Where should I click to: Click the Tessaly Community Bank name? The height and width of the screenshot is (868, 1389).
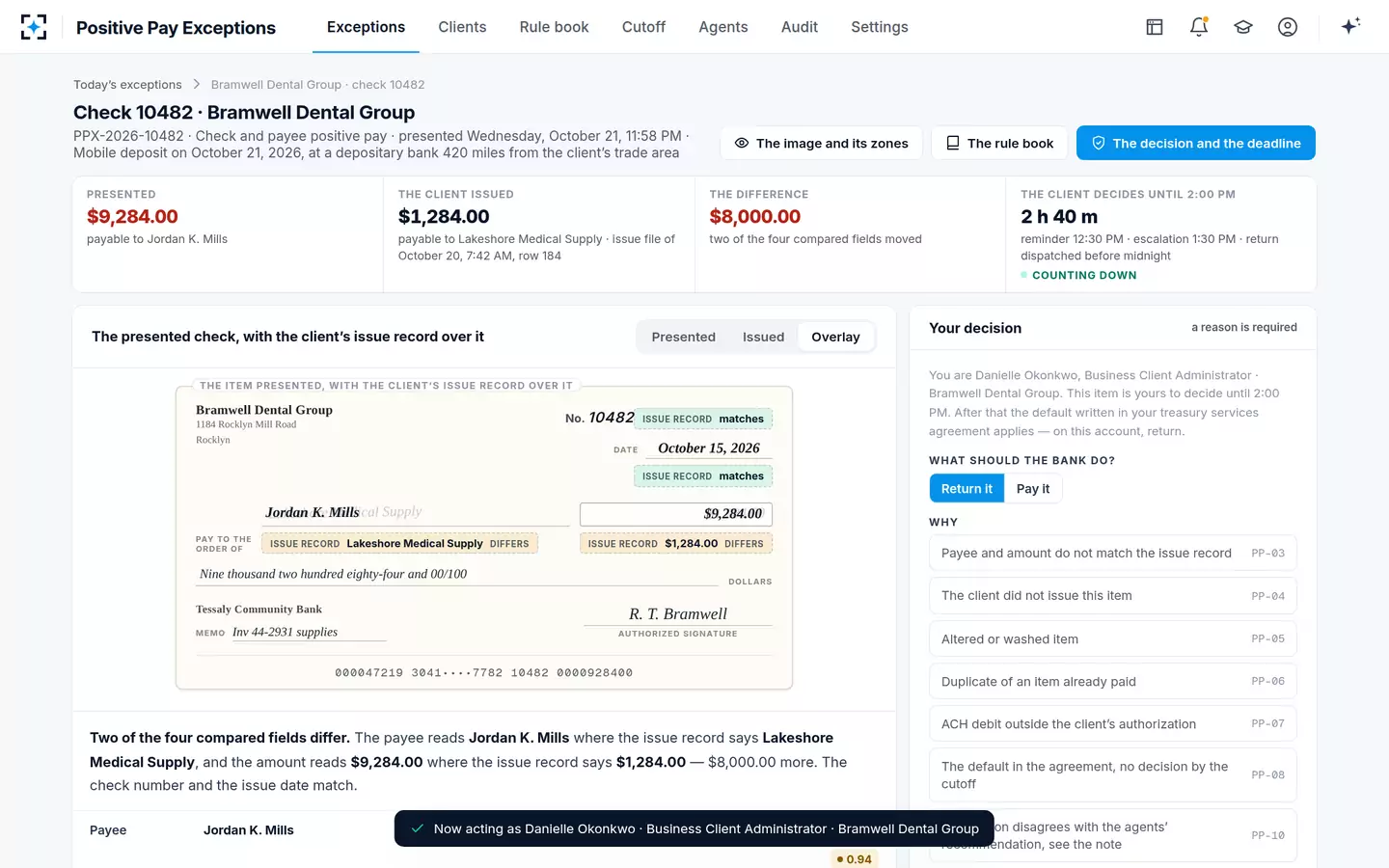pyautogui.click(x=259, y=610)
